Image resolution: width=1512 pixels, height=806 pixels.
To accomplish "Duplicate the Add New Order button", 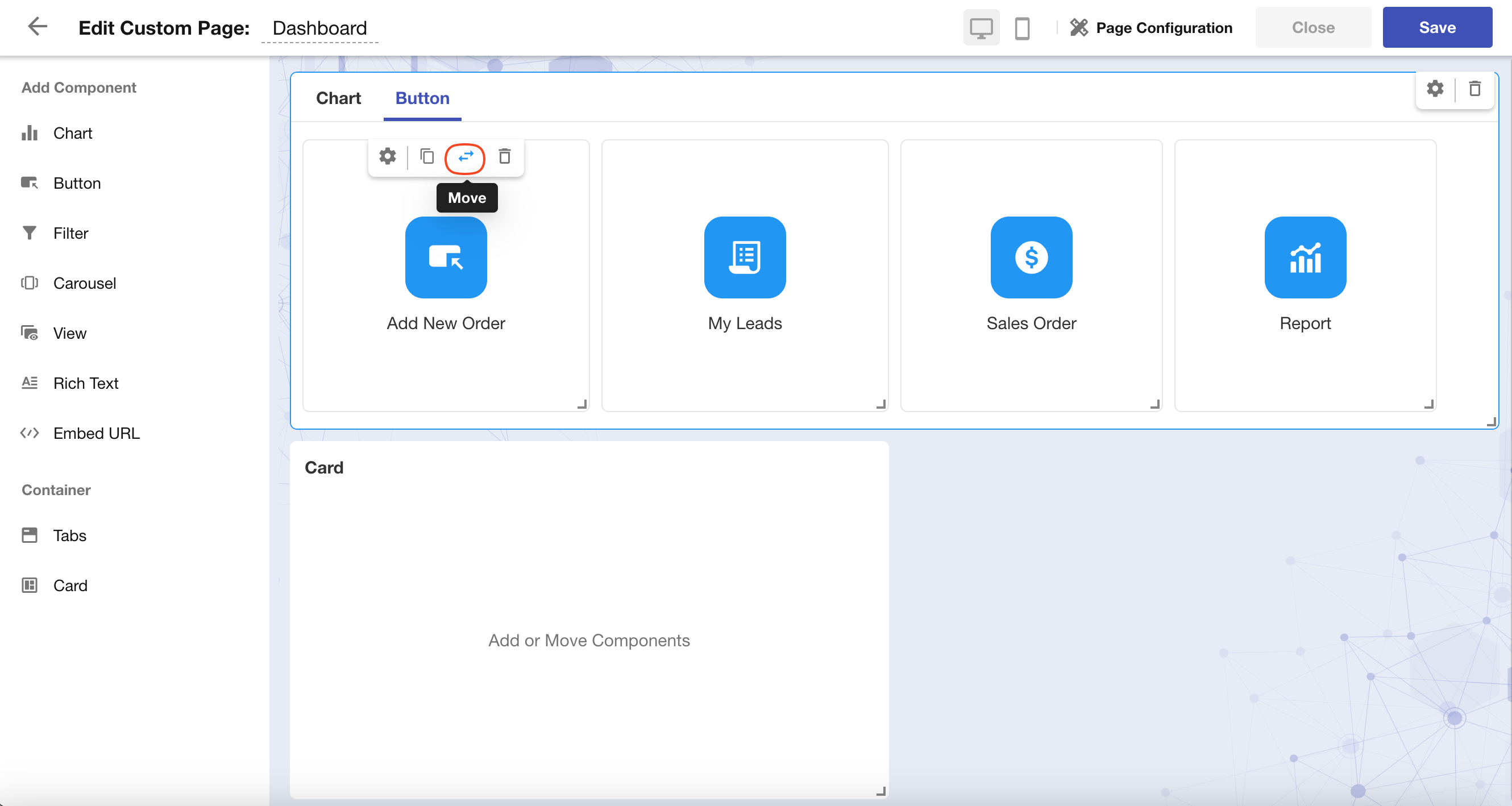I will [x=427, y=156].
